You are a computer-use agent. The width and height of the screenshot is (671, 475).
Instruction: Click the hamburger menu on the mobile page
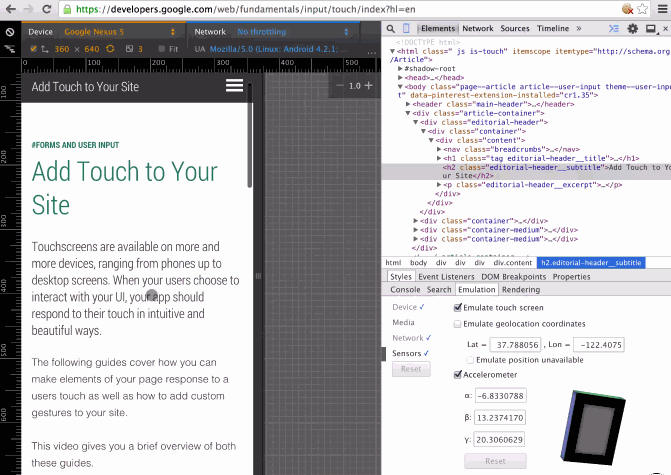[234, 86]
